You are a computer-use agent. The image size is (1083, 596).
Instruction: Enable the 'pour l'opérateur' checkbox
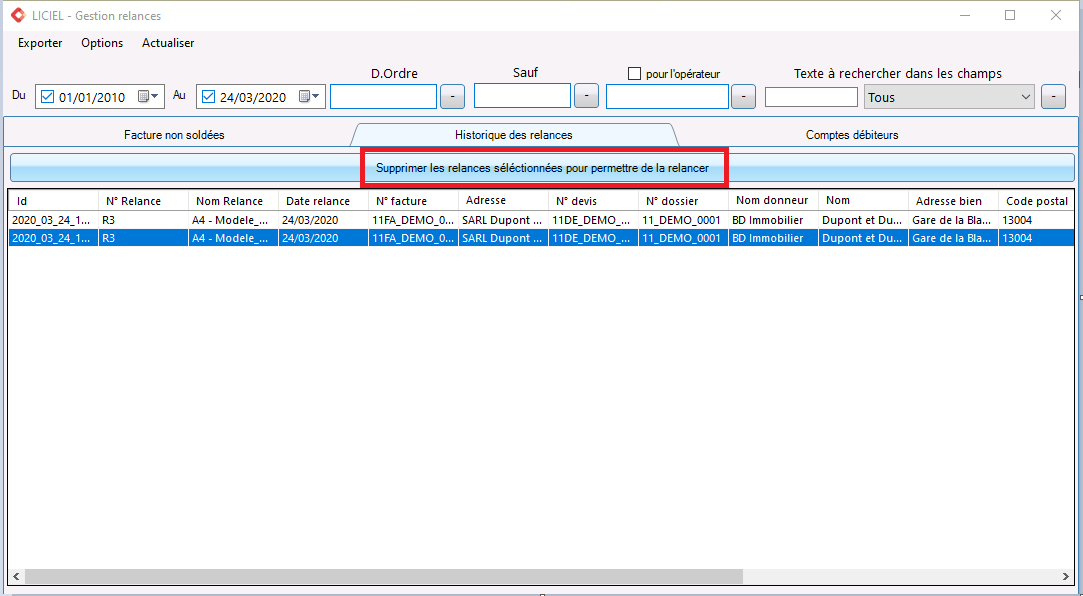(x=634, y=73)
